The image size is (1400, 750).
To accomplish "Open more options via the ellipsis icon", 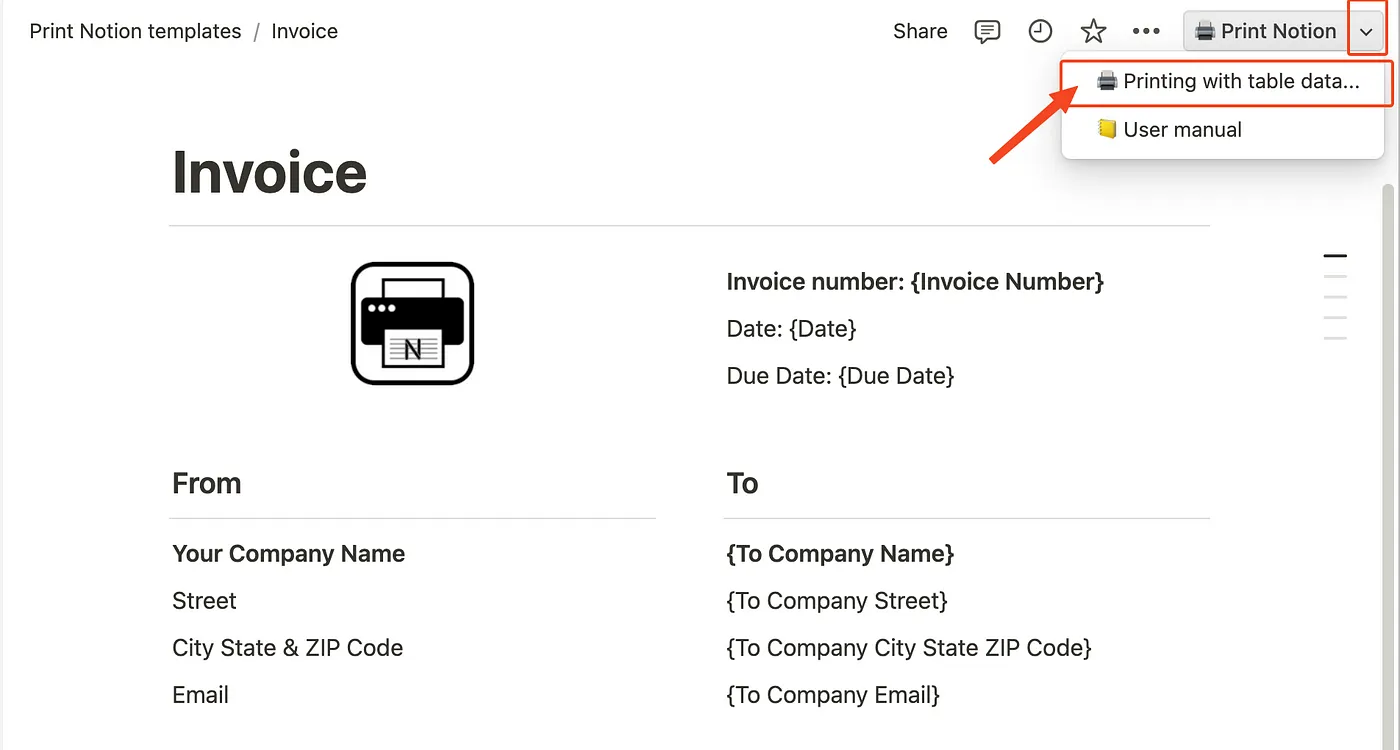I will point(1146,31).
